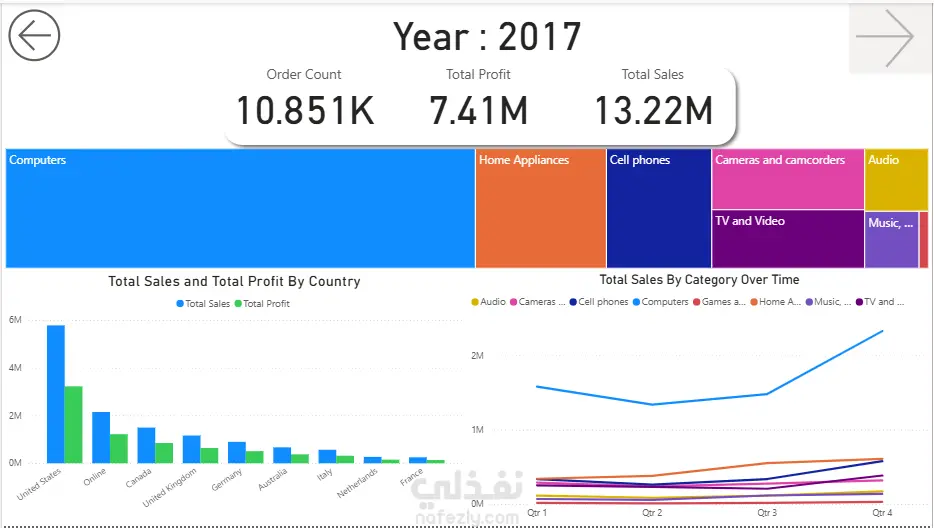The width and height of the screenshot is (934, 528).
Task: Select the yellow Audio treemap tile
Action: (896, 179)
